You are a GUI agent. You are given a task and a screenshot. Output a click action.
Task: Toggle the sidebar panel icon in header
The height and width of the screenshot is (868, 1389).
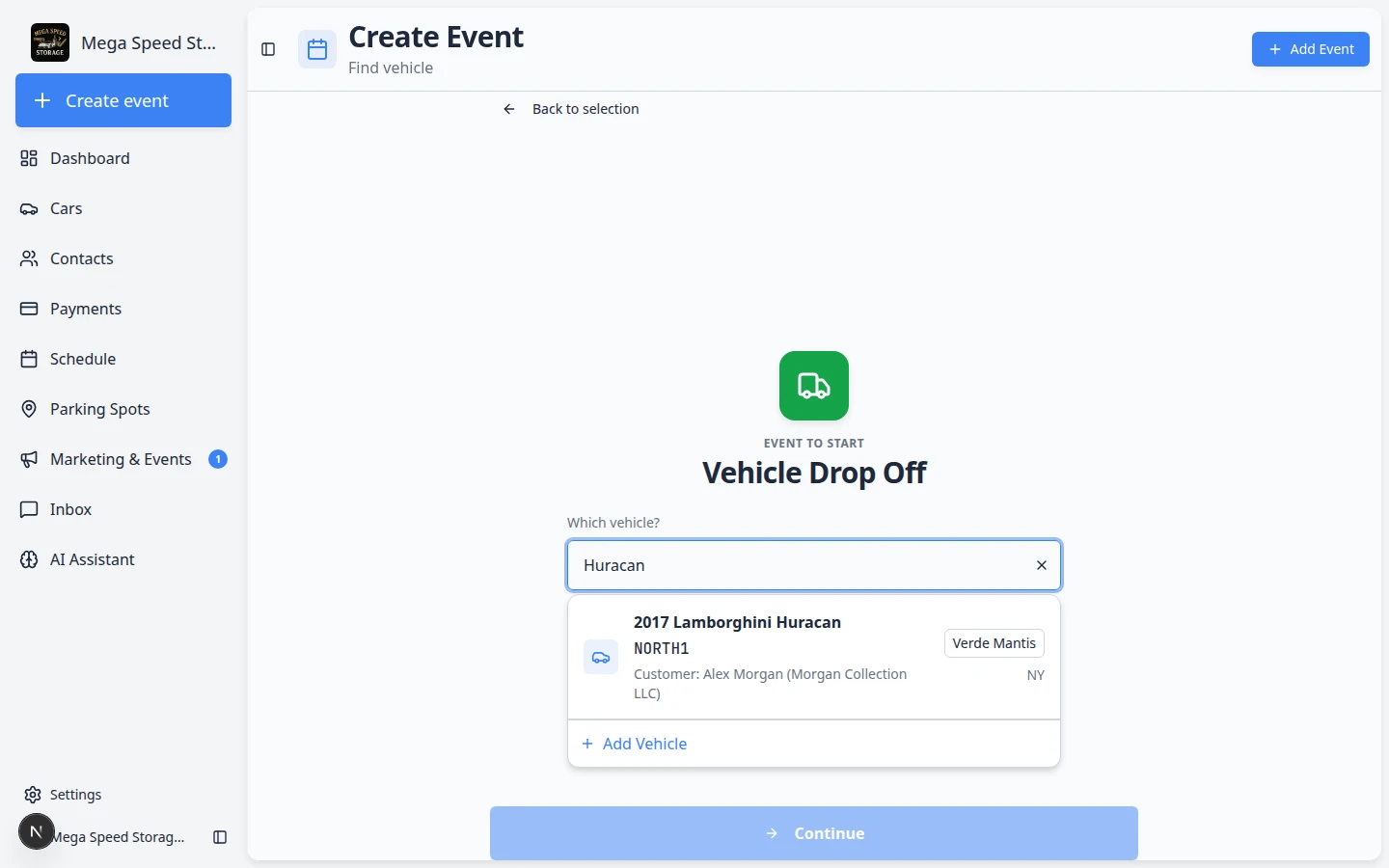[268, 49]
